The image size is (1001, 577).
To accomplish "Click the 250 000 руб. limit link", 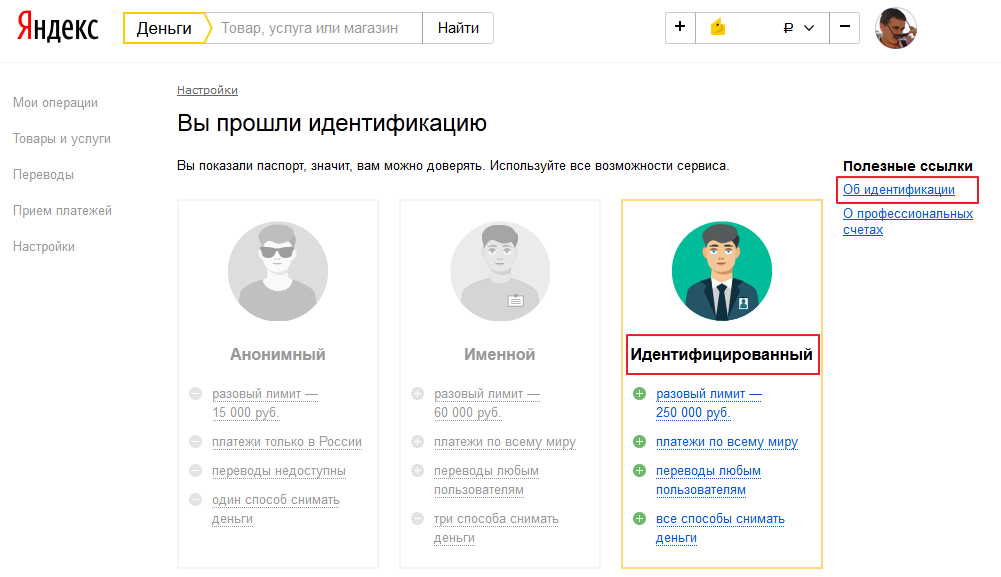I will 693,413.
